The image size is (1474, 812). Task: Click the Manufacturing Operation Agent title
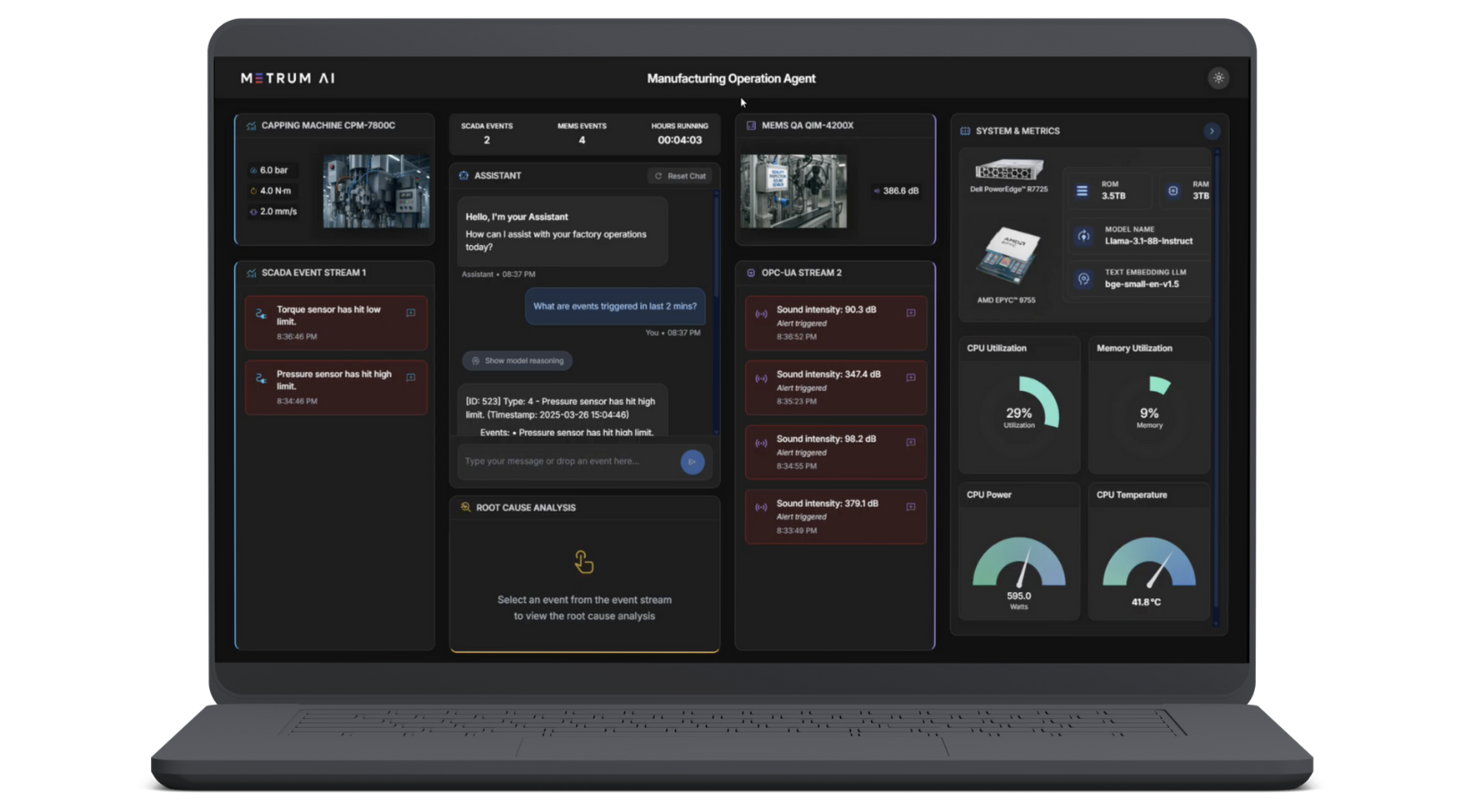[731, 79]
